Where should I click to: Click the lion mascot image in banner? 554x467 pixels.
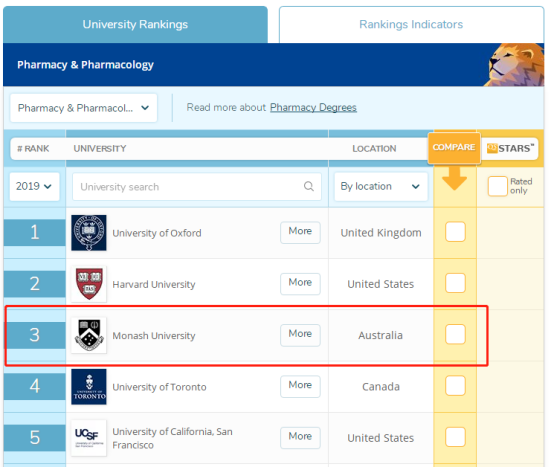click(515, 65)
